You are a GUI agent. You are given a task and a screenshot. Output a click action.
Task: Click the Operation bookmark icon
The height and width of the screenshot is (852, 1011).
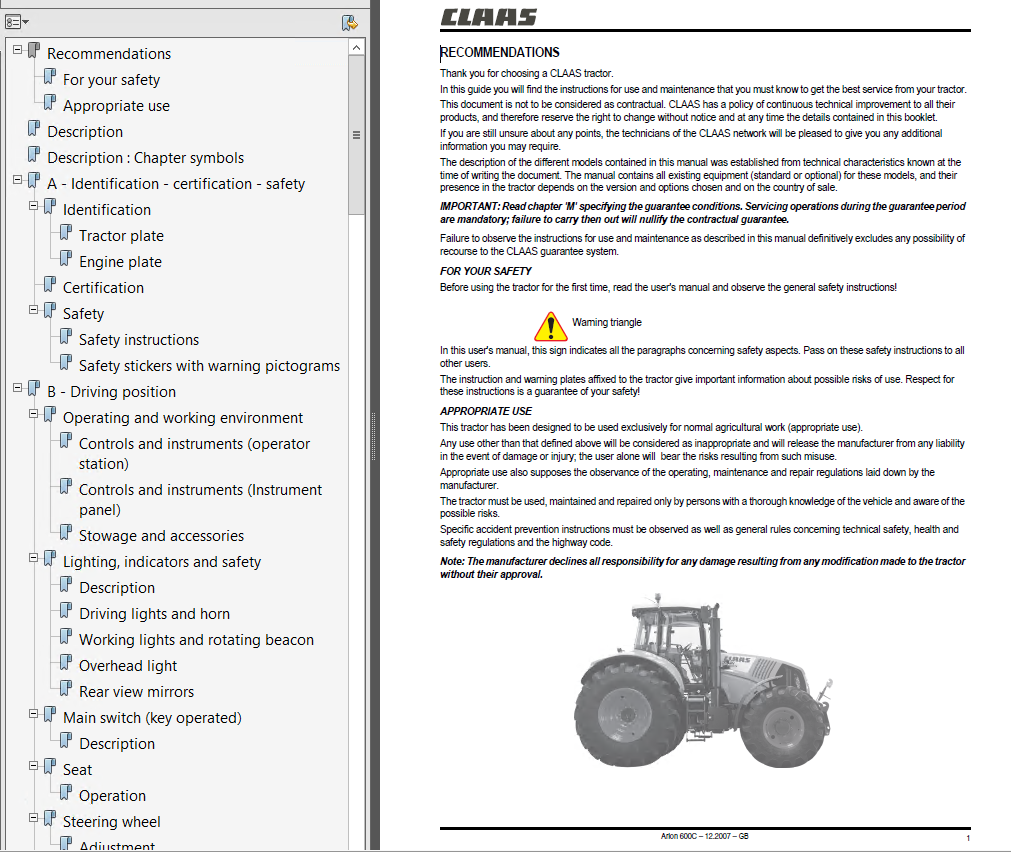(x=66, y=792)
